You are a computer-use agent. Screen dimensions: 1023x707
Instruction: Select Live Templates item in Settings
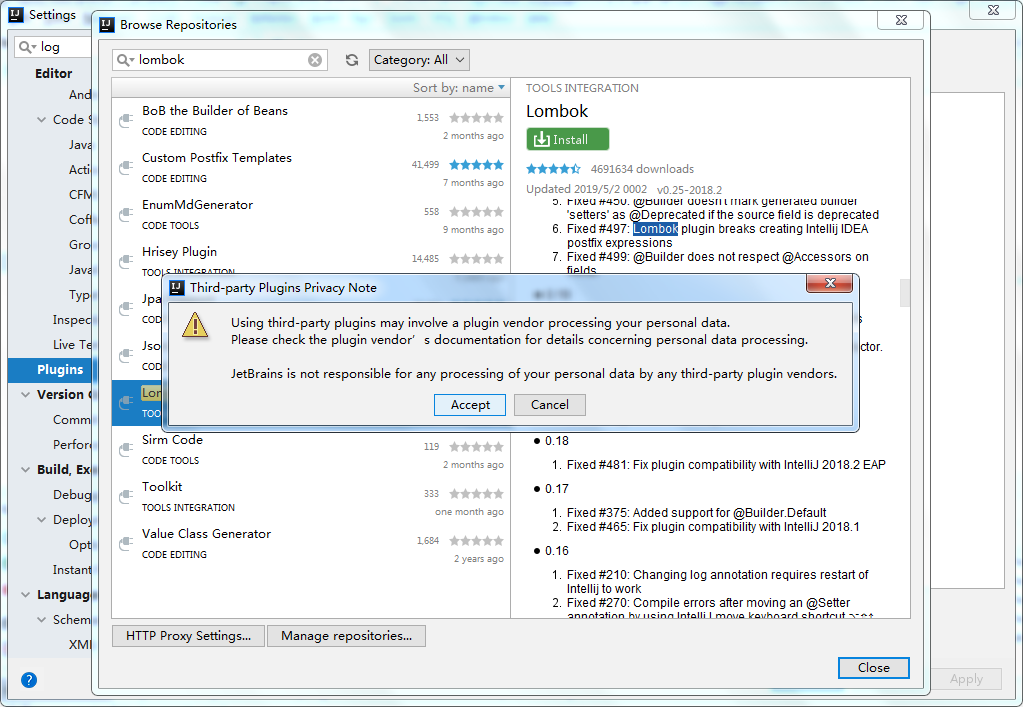click(72, 344)
